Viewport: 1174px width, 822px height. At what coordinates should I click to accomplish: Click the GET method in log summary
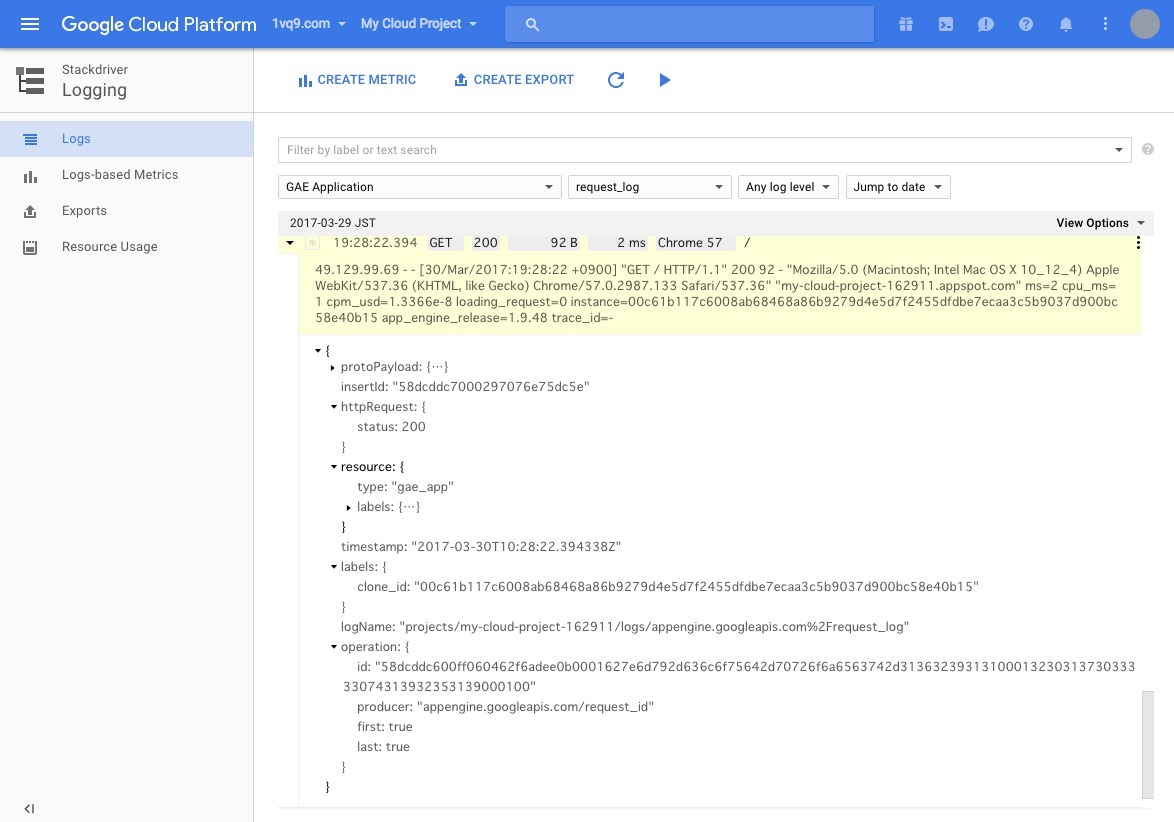(x=441, y=243)
